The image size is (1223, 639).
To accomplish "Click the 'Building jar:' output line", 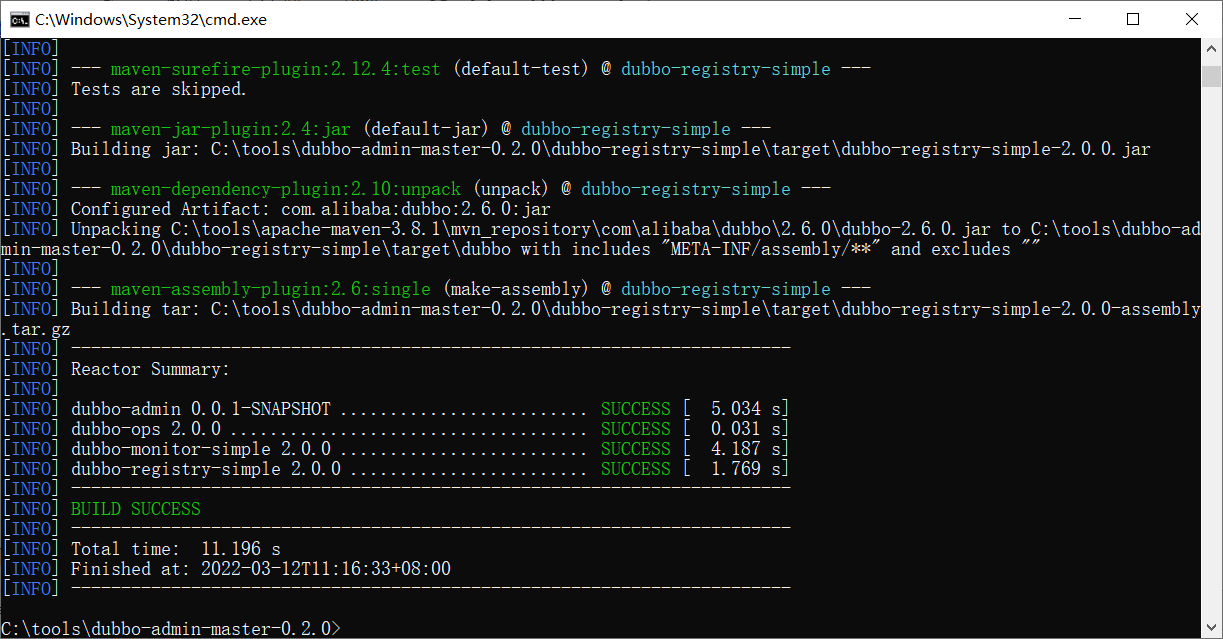I will (610, 149).
